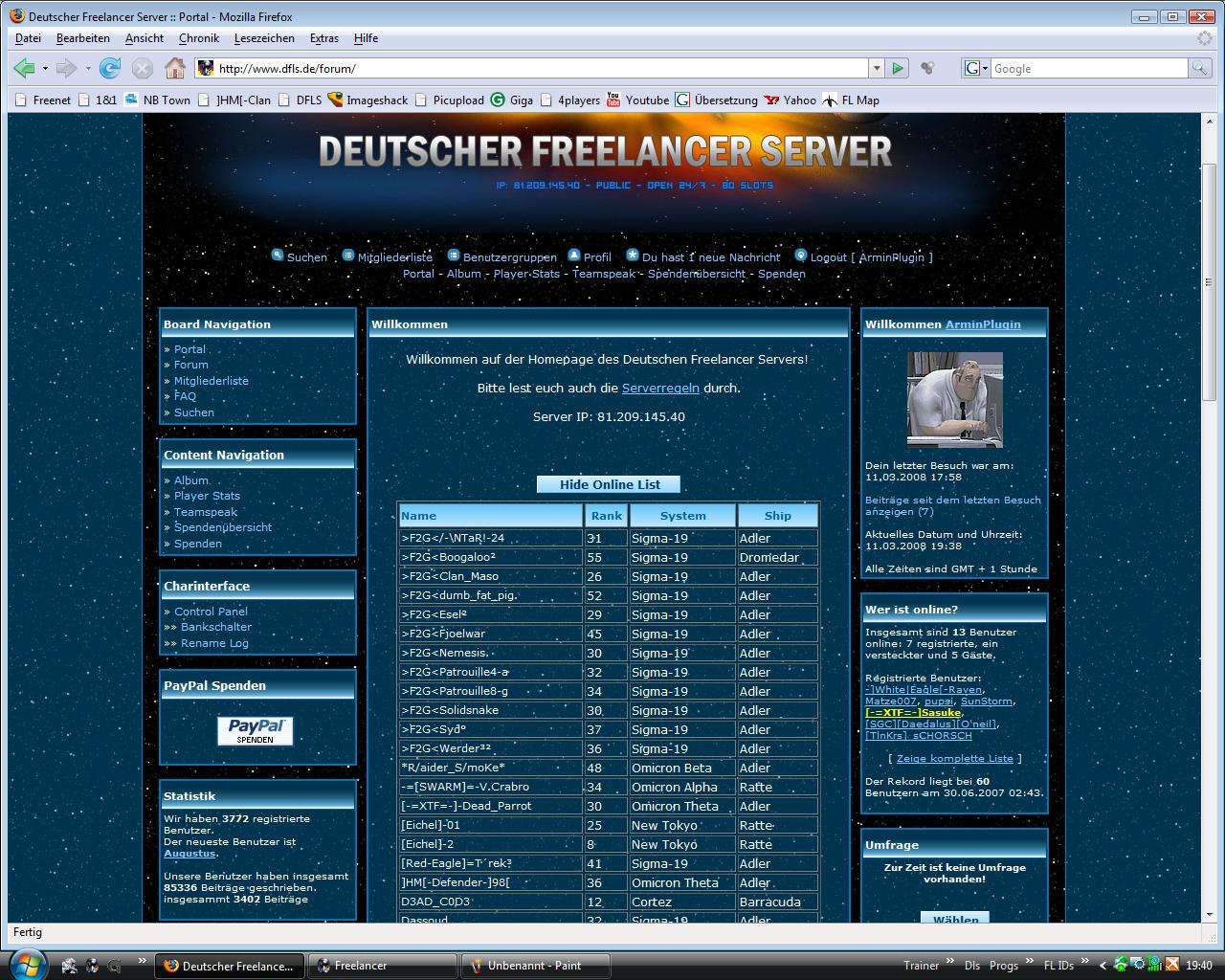
Task: Open the back/forward history dropdown arrow
Action: pyautogui.click(x=88, y=68)
